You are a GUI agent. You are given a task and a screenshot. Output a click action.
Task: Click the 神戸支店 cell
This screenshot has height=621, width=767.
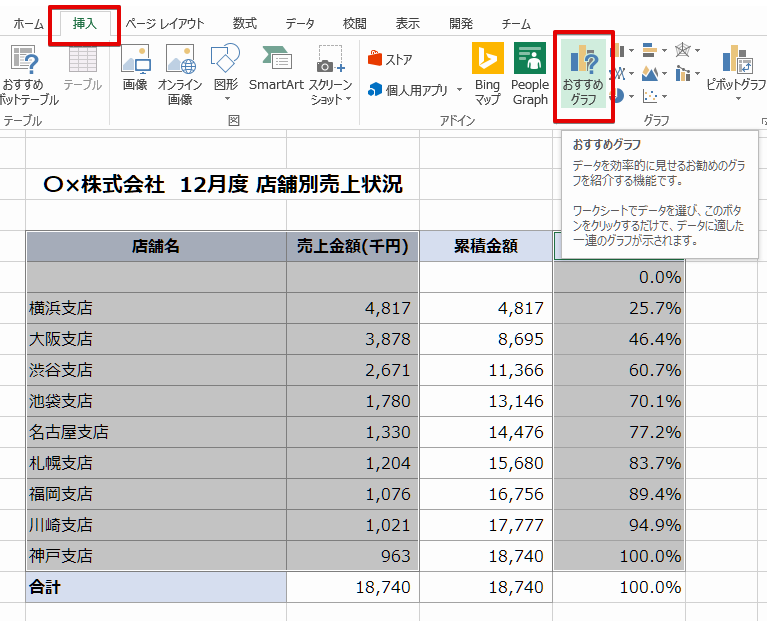pos(156,556)
